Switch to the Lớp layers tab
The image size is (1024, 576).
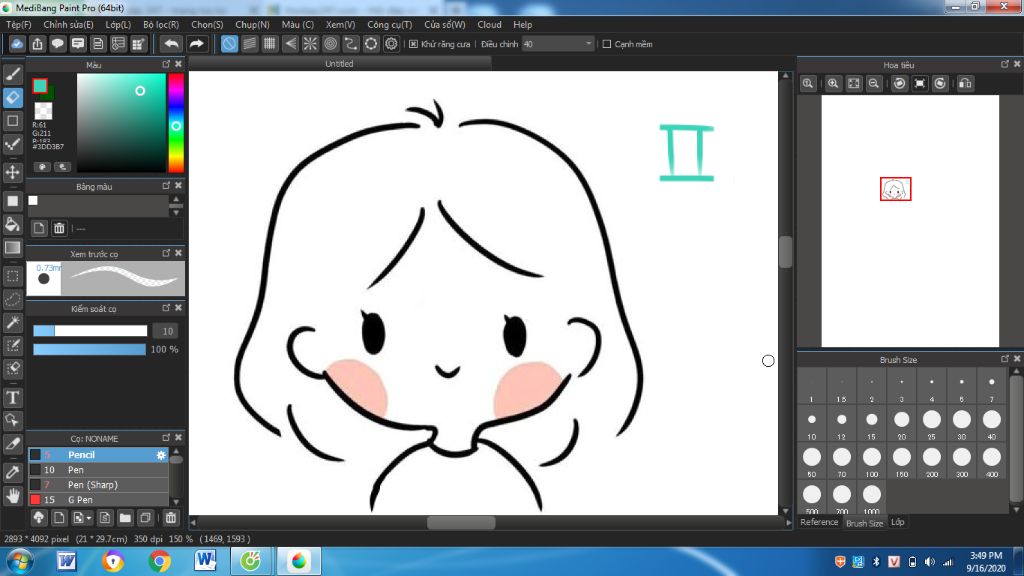tap(898, 522)
